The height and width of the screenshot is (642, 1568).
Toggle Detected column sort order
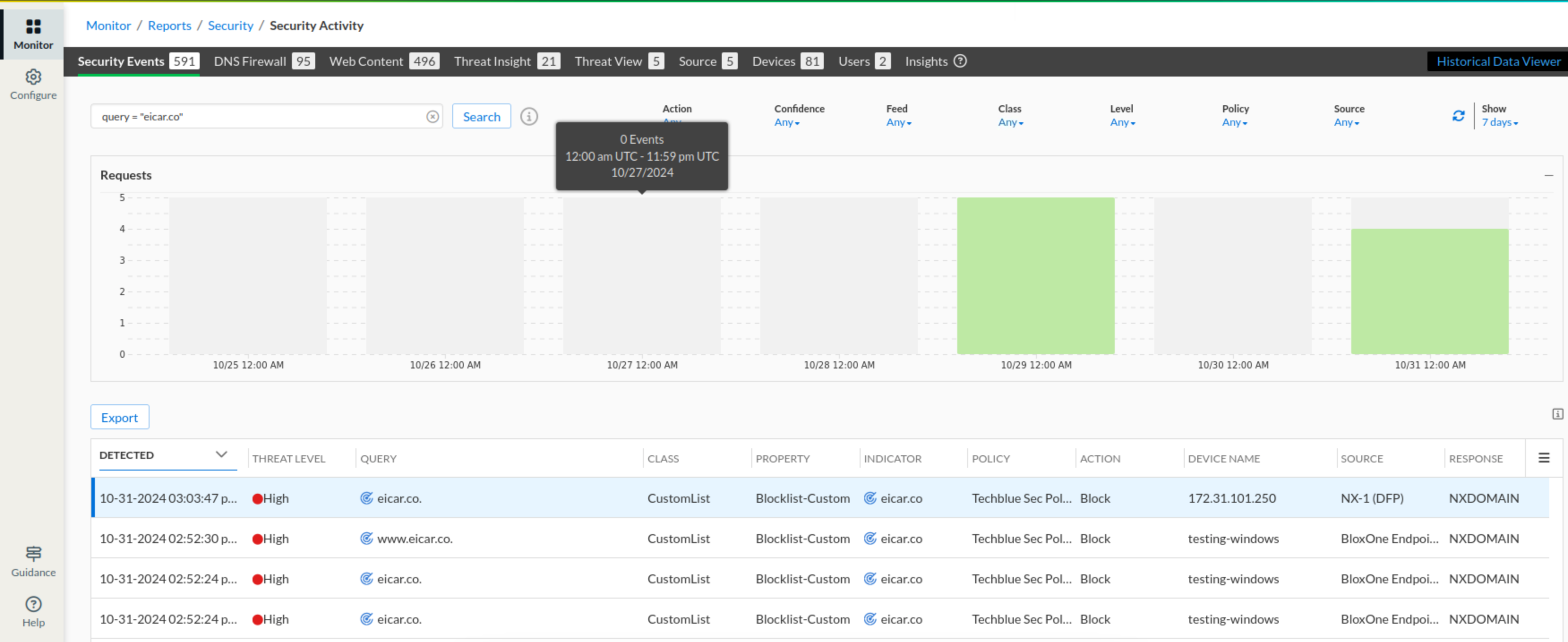point(221,454)
